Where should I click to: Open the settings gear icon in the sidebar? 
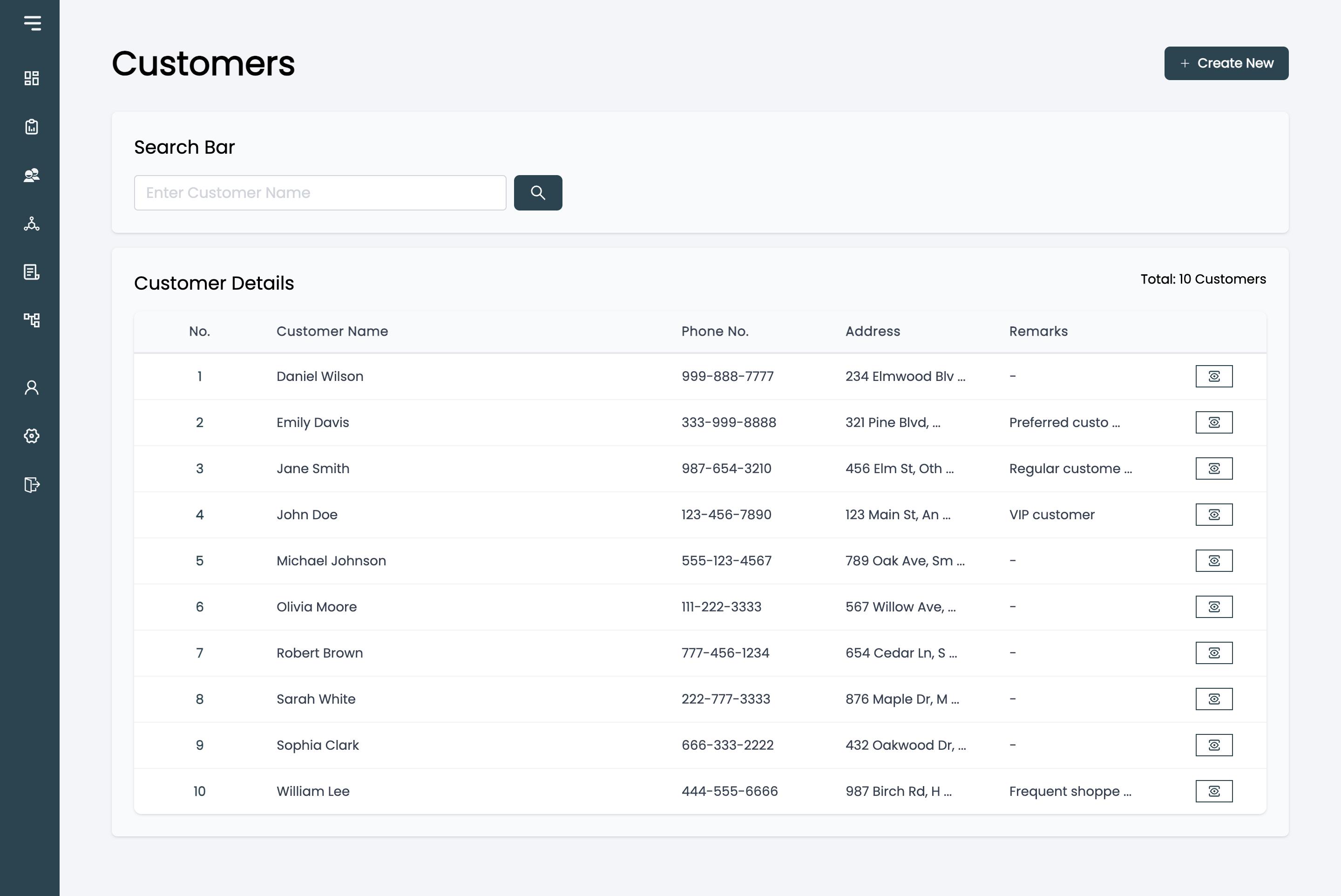coord(32,436)
